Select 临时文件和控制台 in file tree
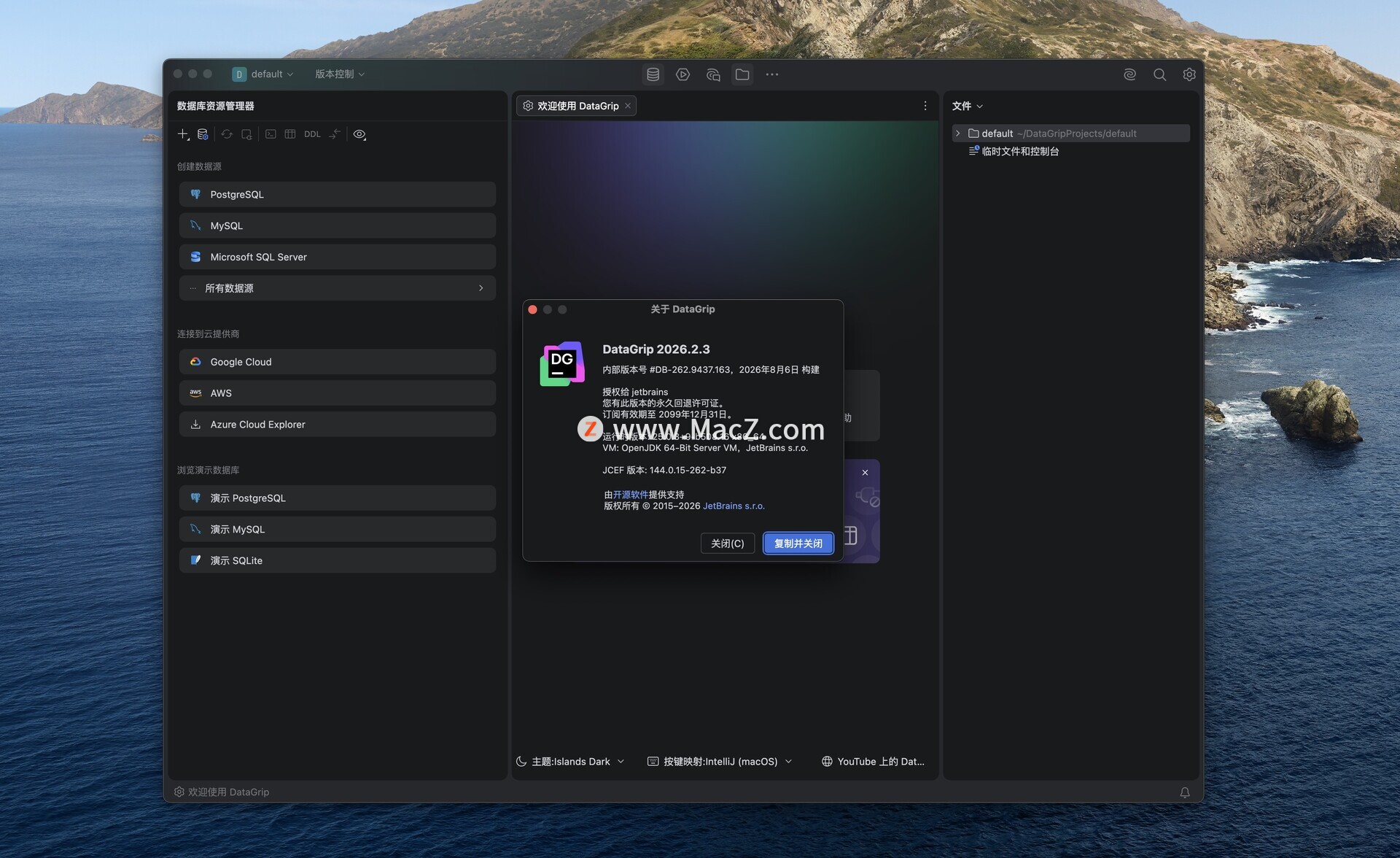This screenshot has width=1400, height=858. tap(1020, 152)
